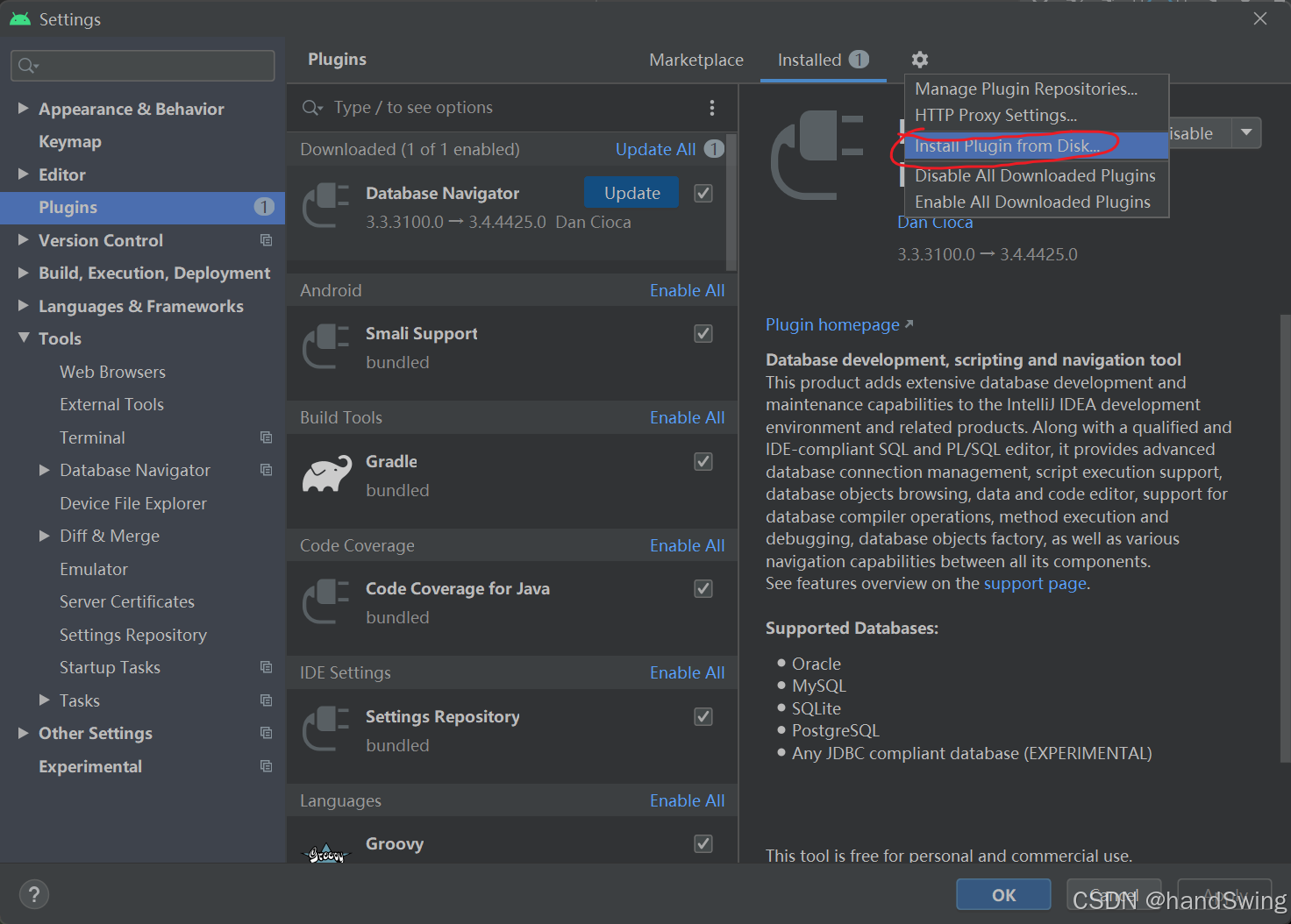Click the project-level icon beside Other Settings
The image size is (1291, 924).
[266, 733]
